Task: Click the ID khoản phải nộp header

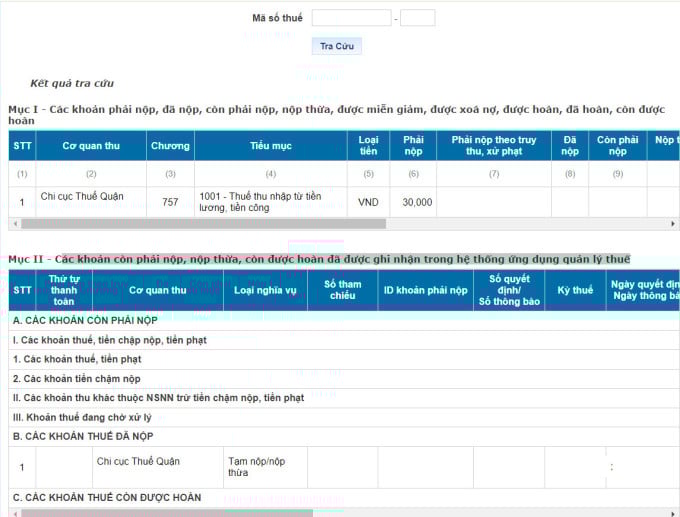Action: (425, 291)
